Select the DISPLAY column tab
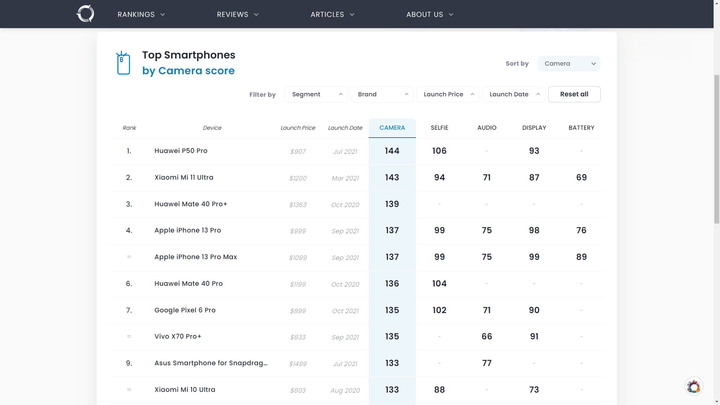Image resolution: width=720 pixels, height=405 pixels. pos(534,128)
